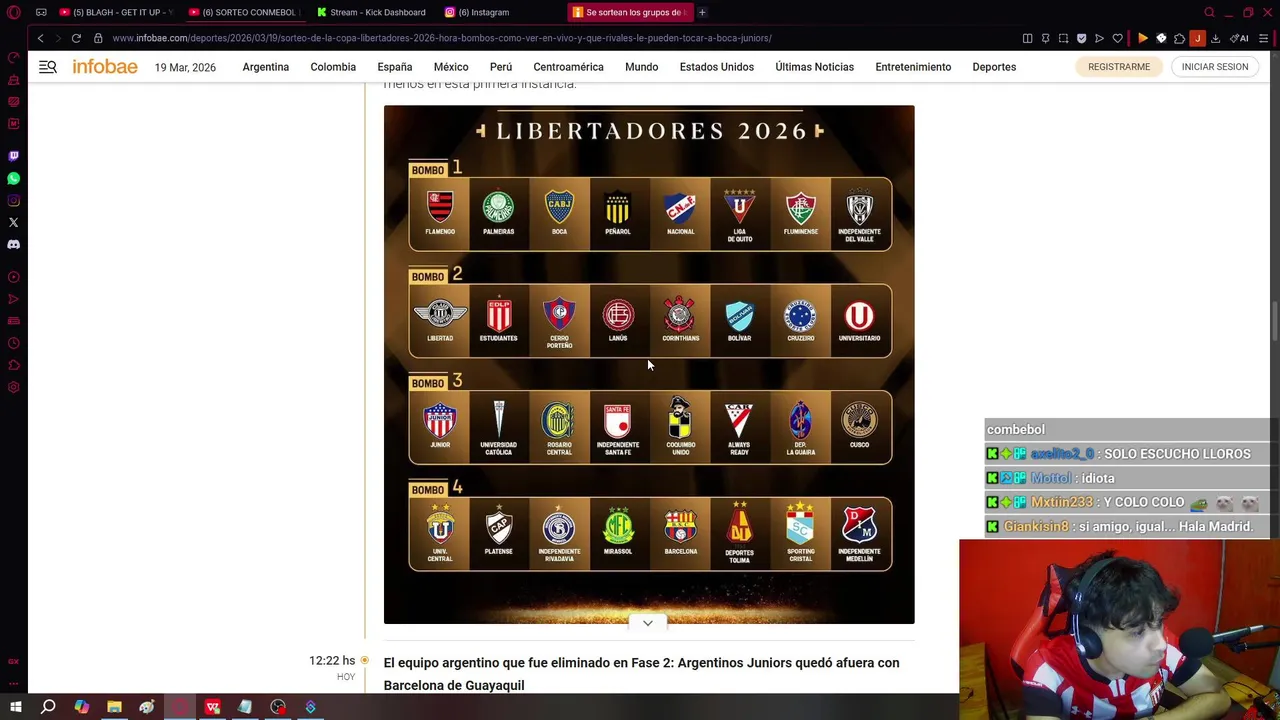Open Perú section
The height and width of the screenshot is (720, 1280).
pos(501,67)
